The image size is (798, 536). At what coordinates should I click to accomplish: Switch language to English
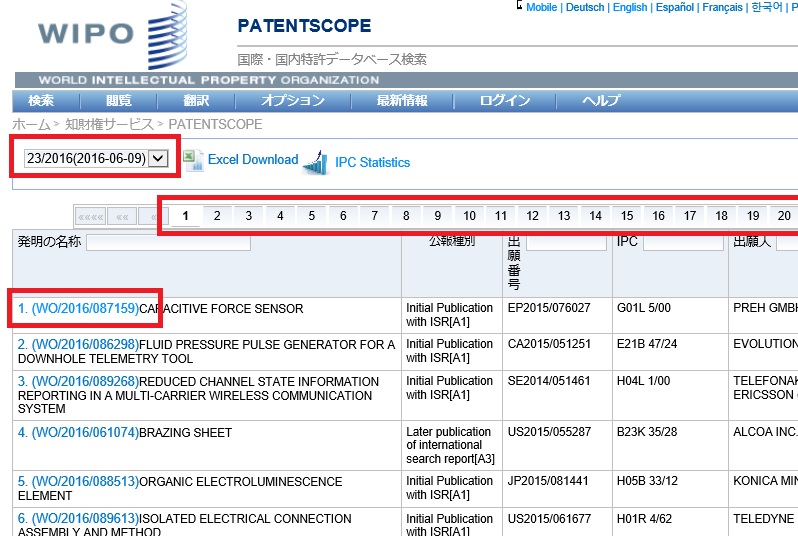pyautogui.click(x=630, y=7)
